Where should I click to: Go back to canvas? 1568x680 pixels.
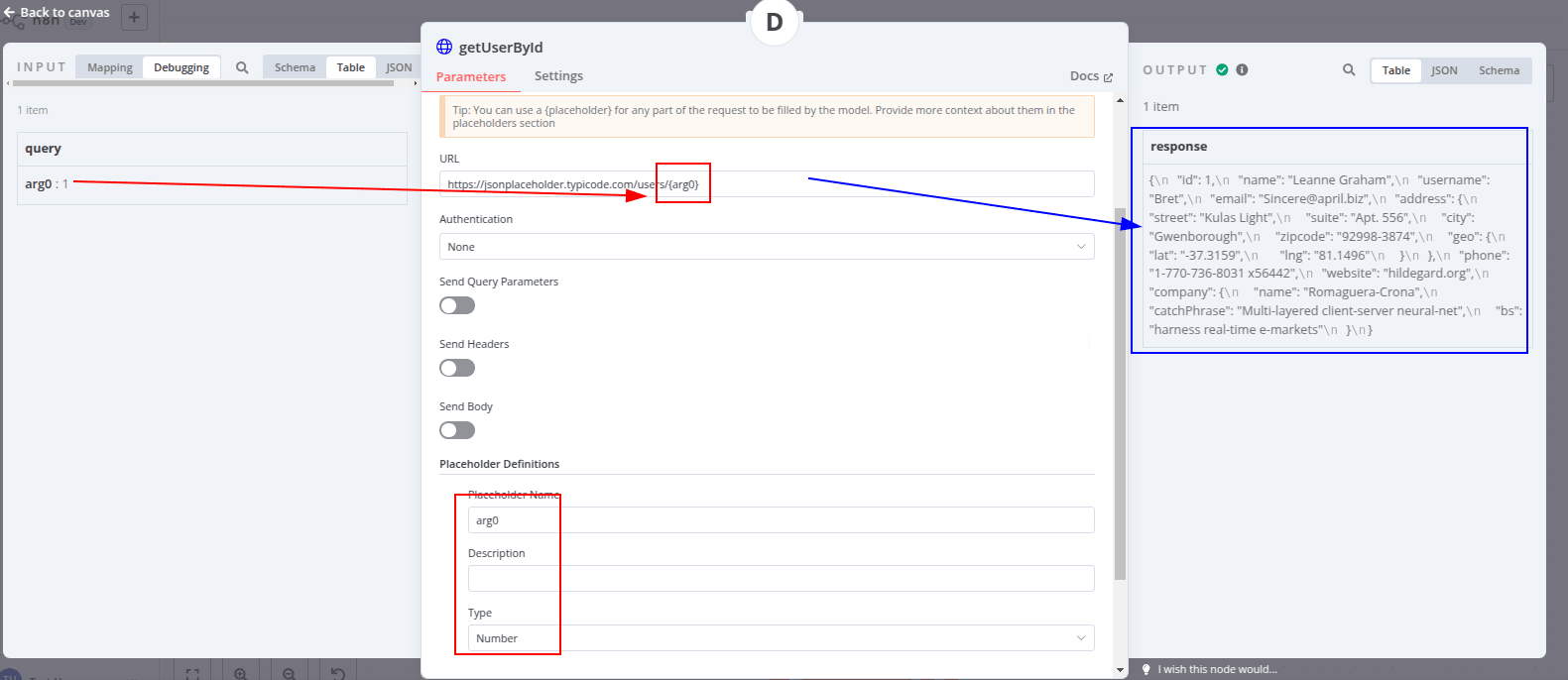tap(55, 12)
